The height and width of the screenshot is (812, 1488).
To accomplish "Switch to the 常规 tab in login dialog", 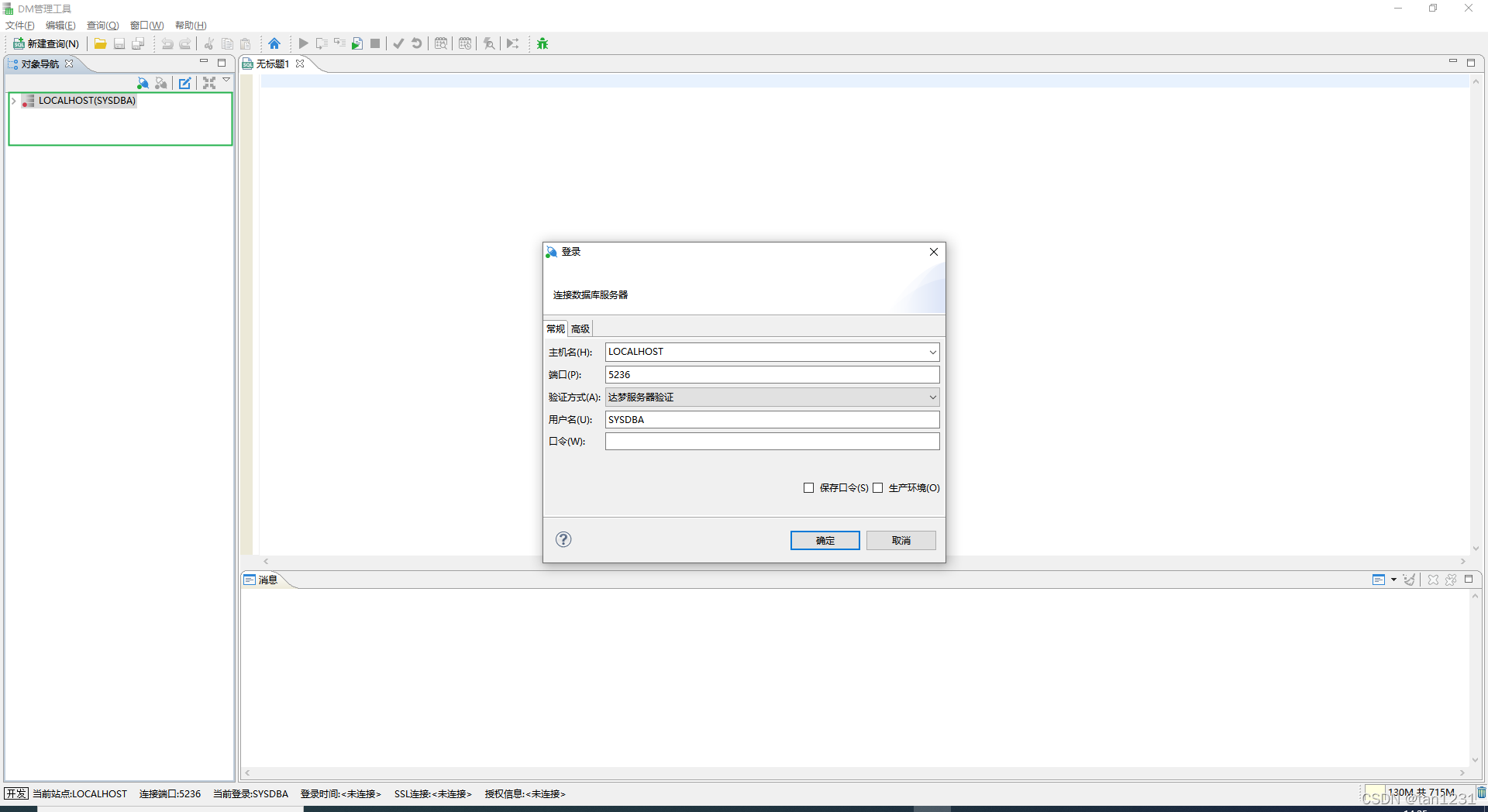I will pos(556,329).
